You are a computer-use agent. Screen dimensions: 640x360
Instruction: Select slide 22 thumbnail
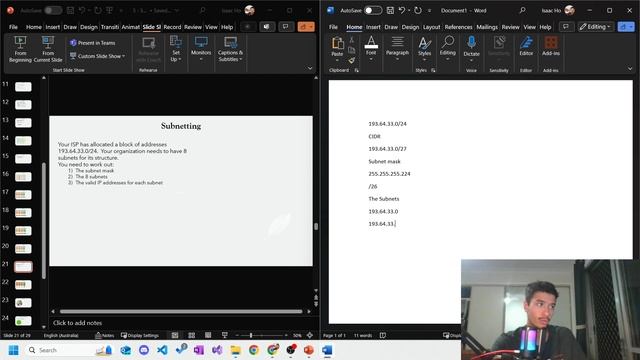[23, 284]
